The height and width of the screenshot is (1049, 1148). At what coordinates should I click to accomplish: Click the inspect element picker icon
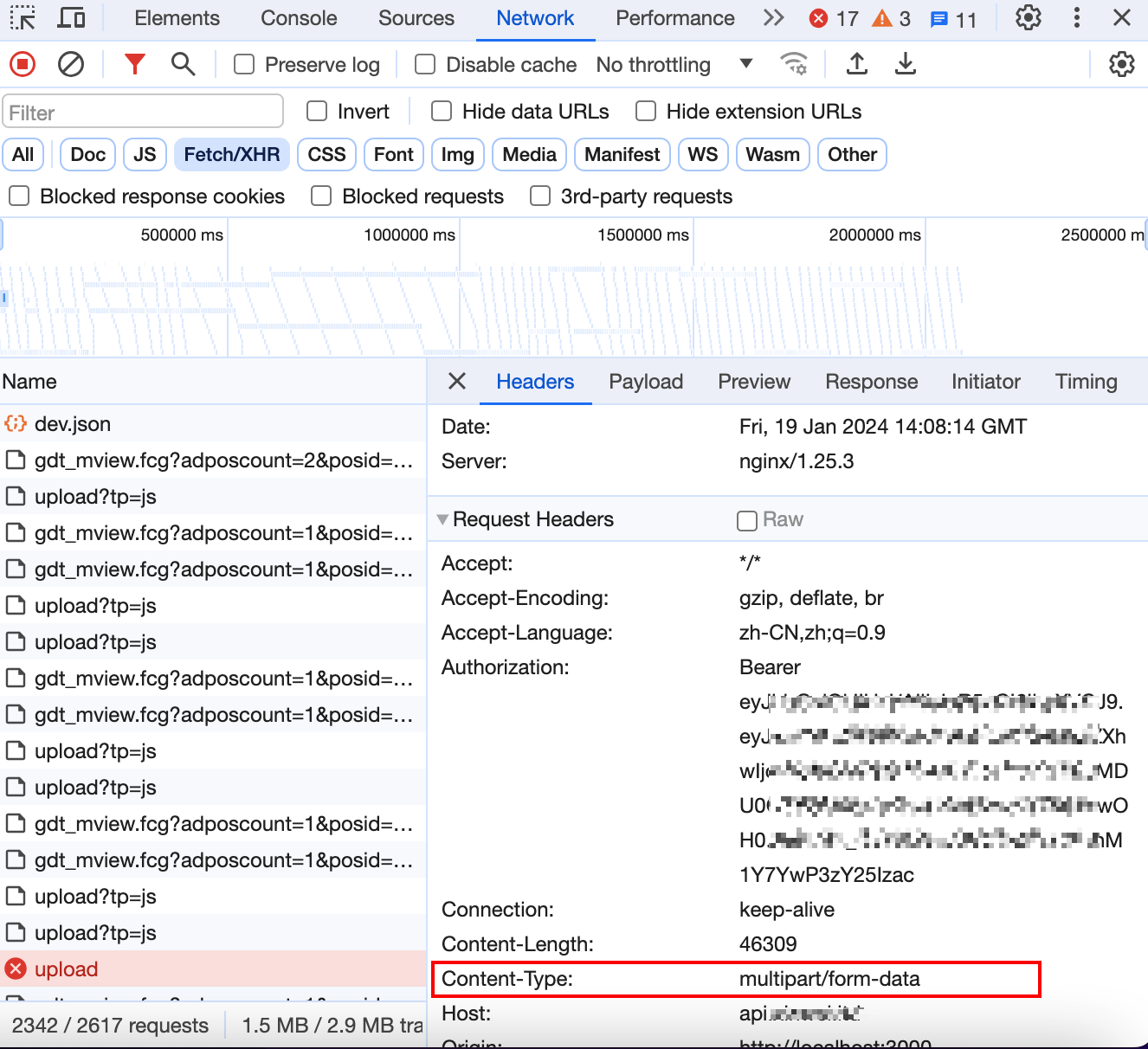click(x=23, y=18)
